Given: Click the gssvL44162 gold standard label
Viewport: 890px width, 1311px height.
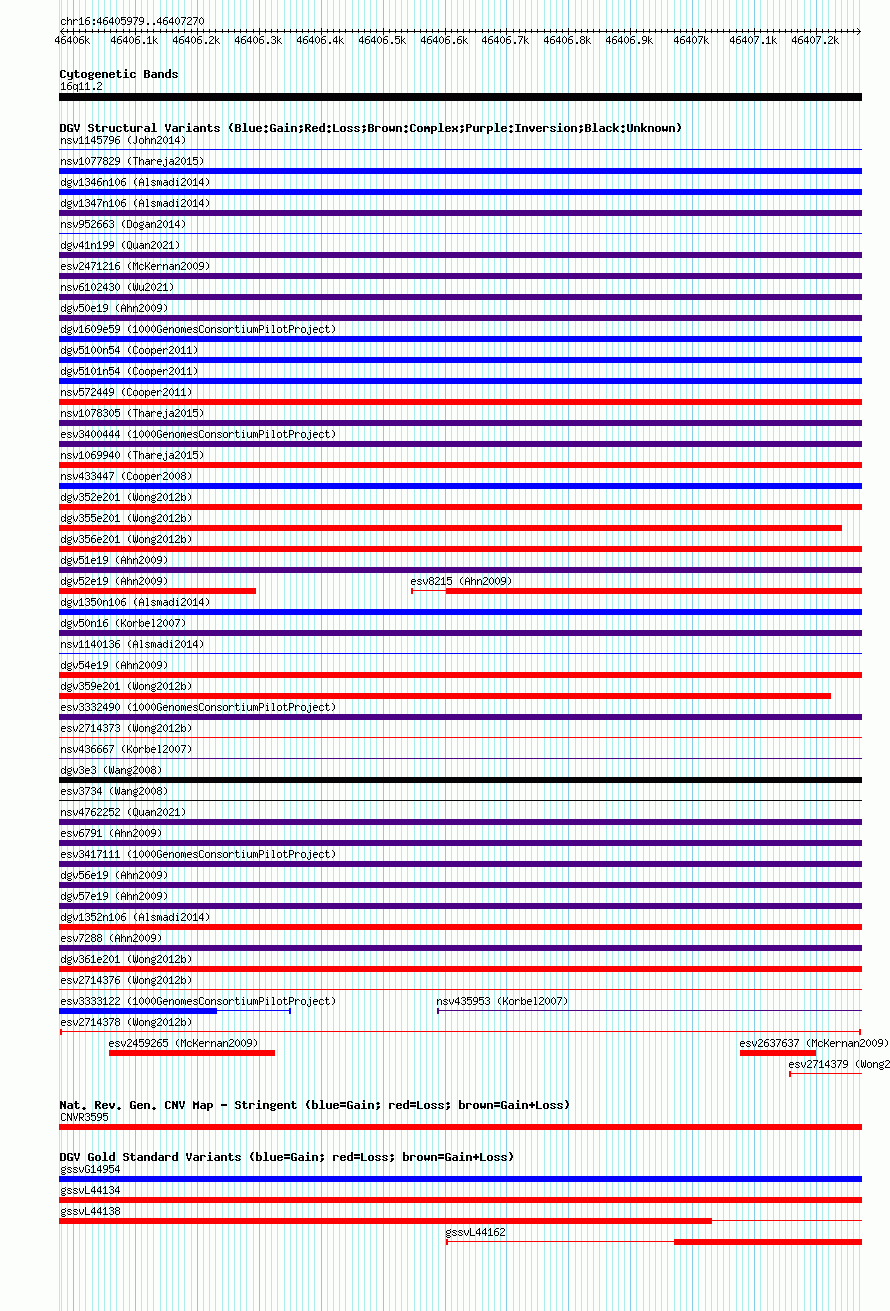Looking at the screenshot, I should (476, 1232).
